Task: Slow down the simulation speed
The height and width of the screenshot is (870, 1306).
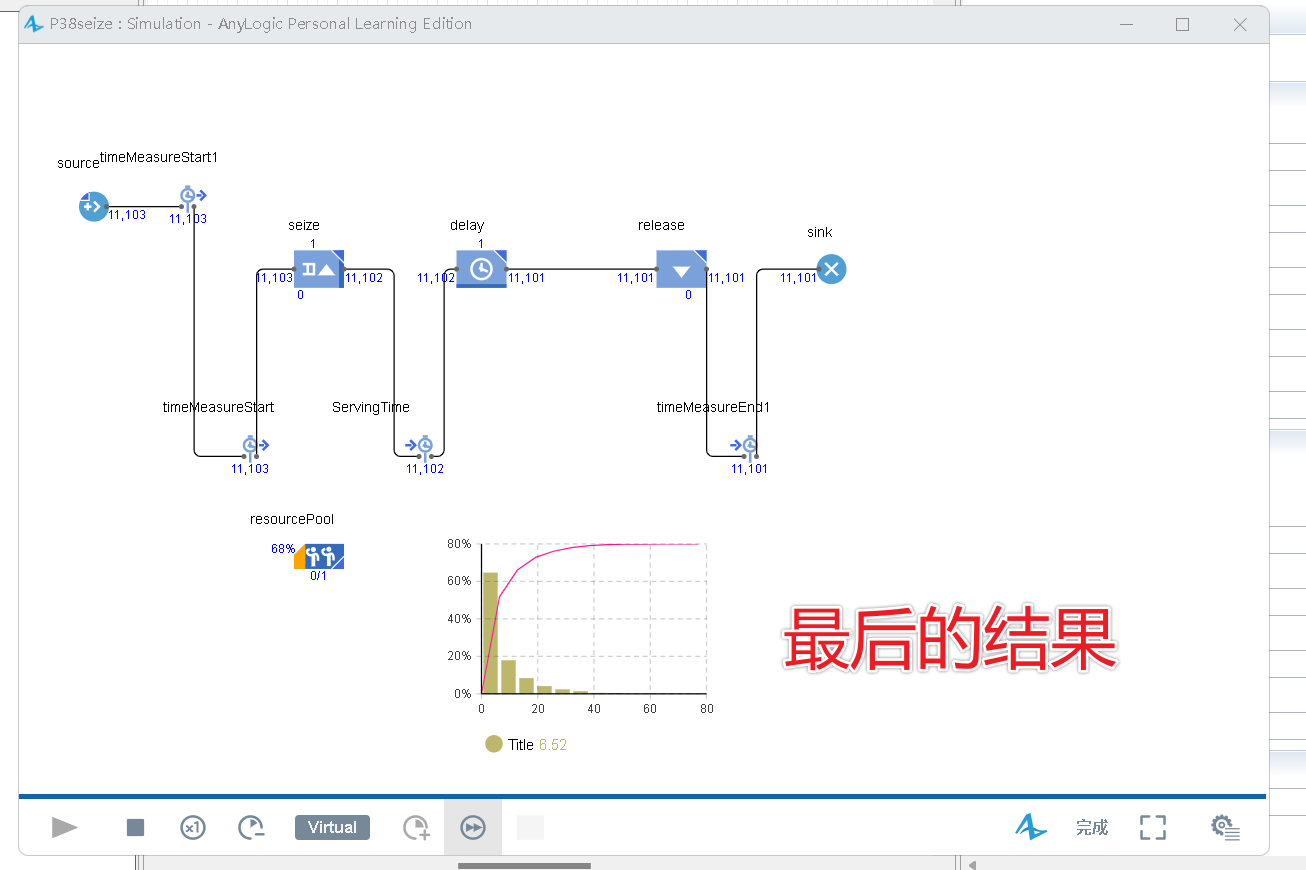Action: [x=251, y=828]
